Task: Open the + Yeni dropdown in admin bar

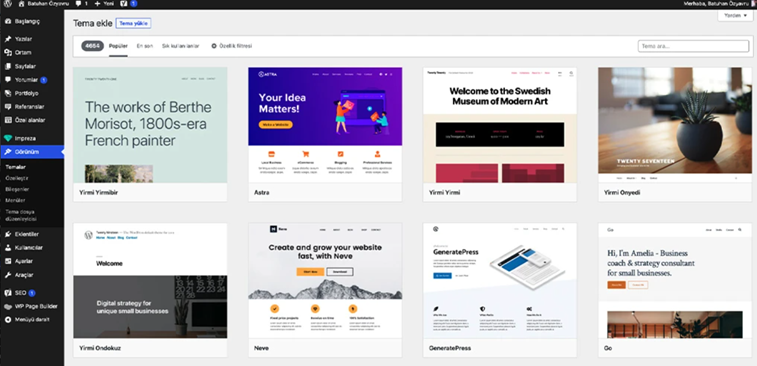Action: coord(103,3)
